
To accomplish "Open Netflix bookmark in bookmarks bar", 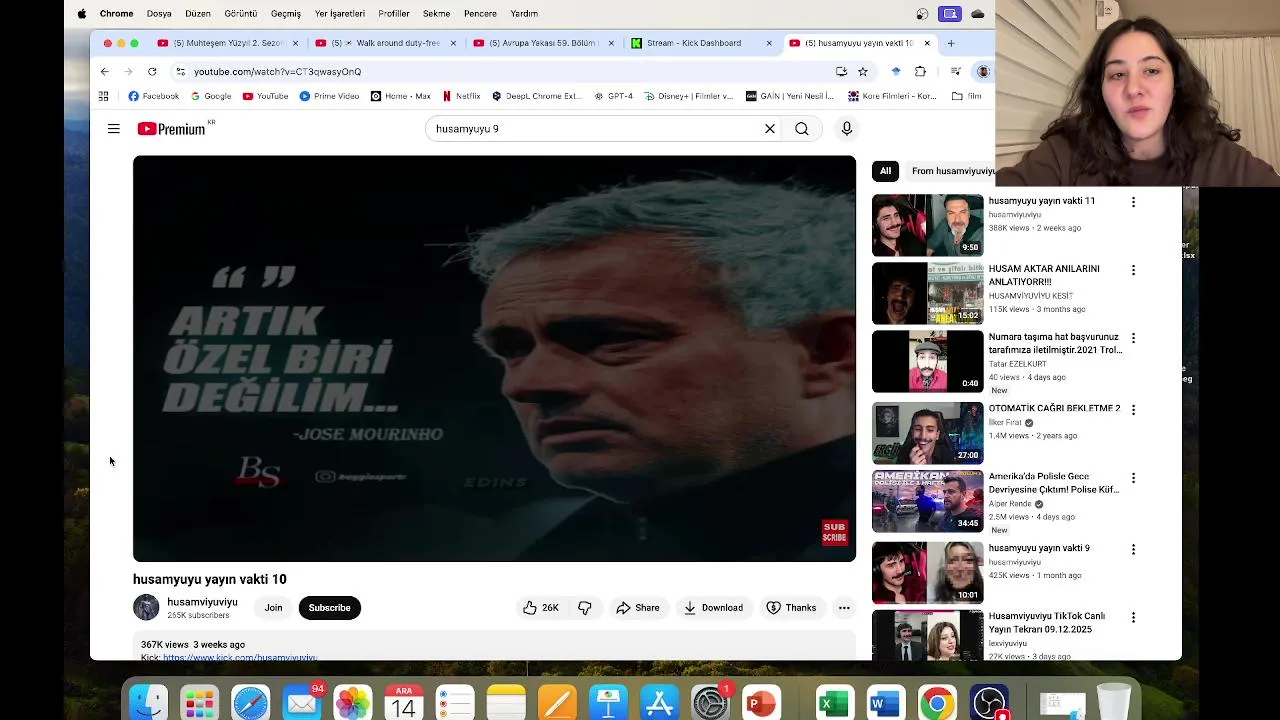I will (x=461, y=96).
